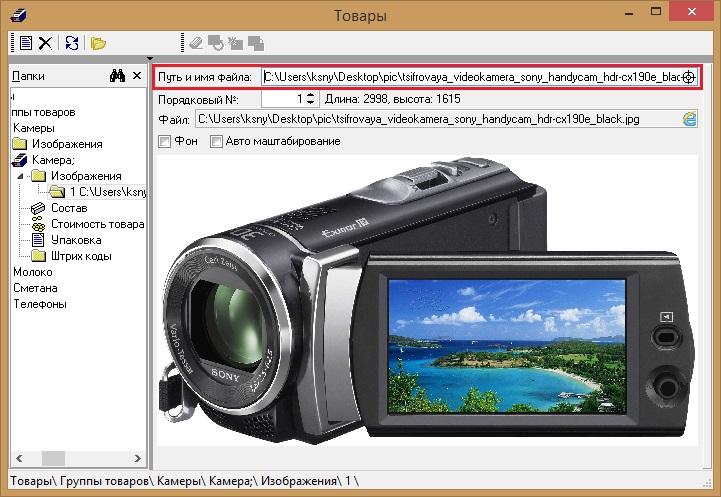Image resolution: width=721 pixels, height=497 pixels.
Task: Click 'Длина: 2998, высота: 1615' text
Action: coord(392,99)
